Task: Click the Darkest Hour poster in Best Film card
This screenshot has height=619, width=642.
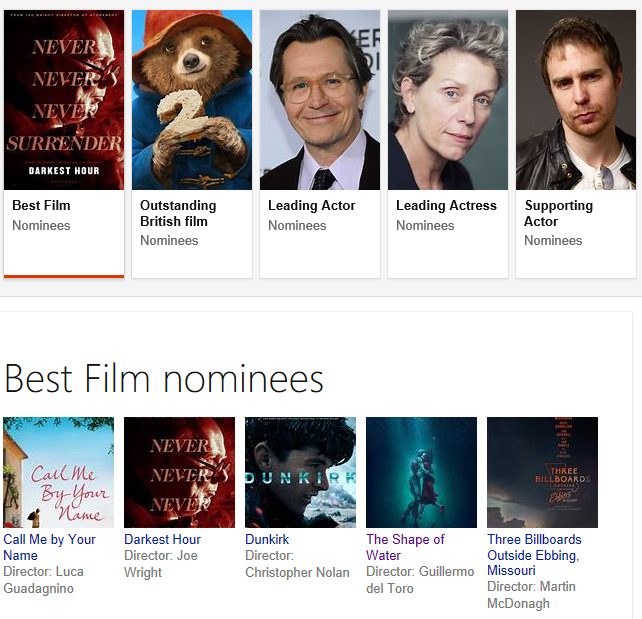Action: click(x=64, y=100)
